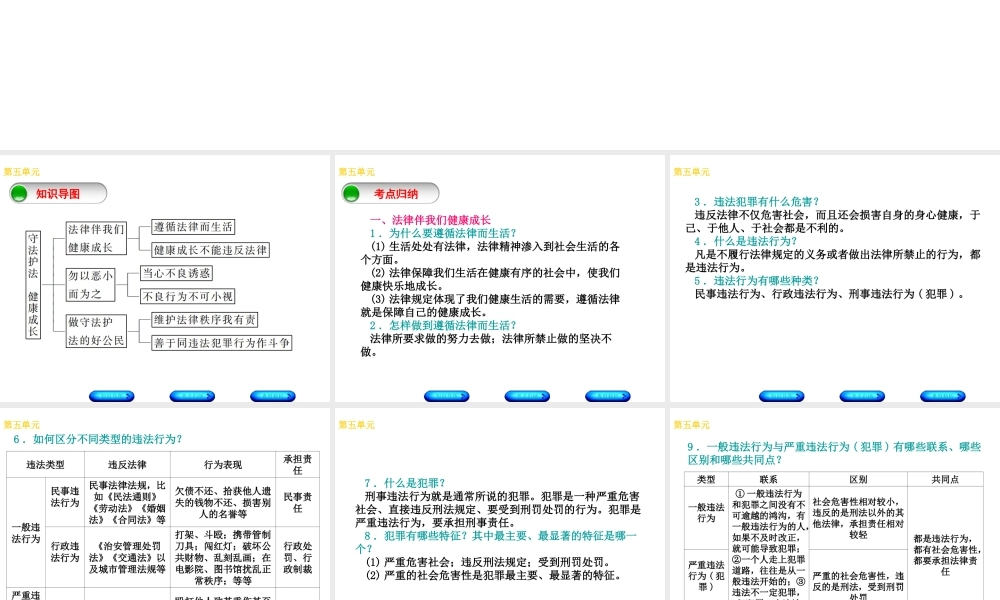Click the 遵循法律而生活 box

tap(193, 226)
